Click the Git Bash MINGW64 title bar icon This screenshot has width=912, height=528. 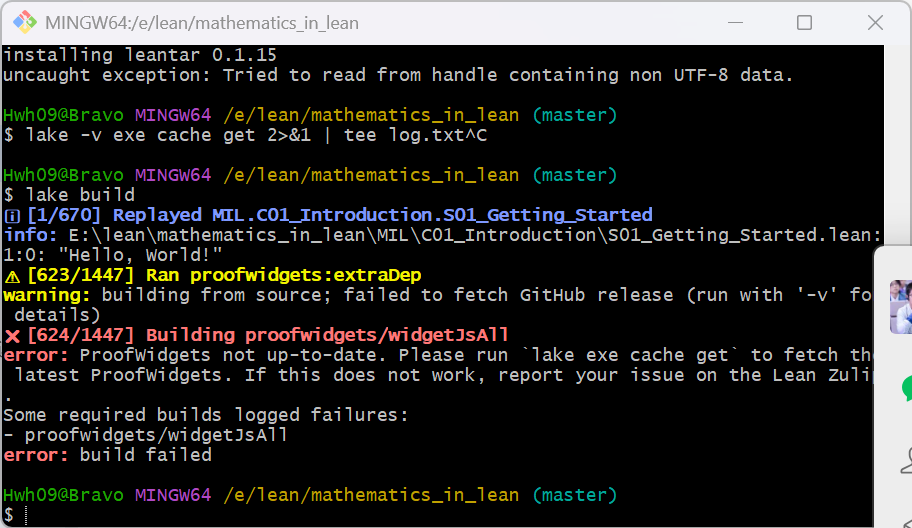[23, 23]
